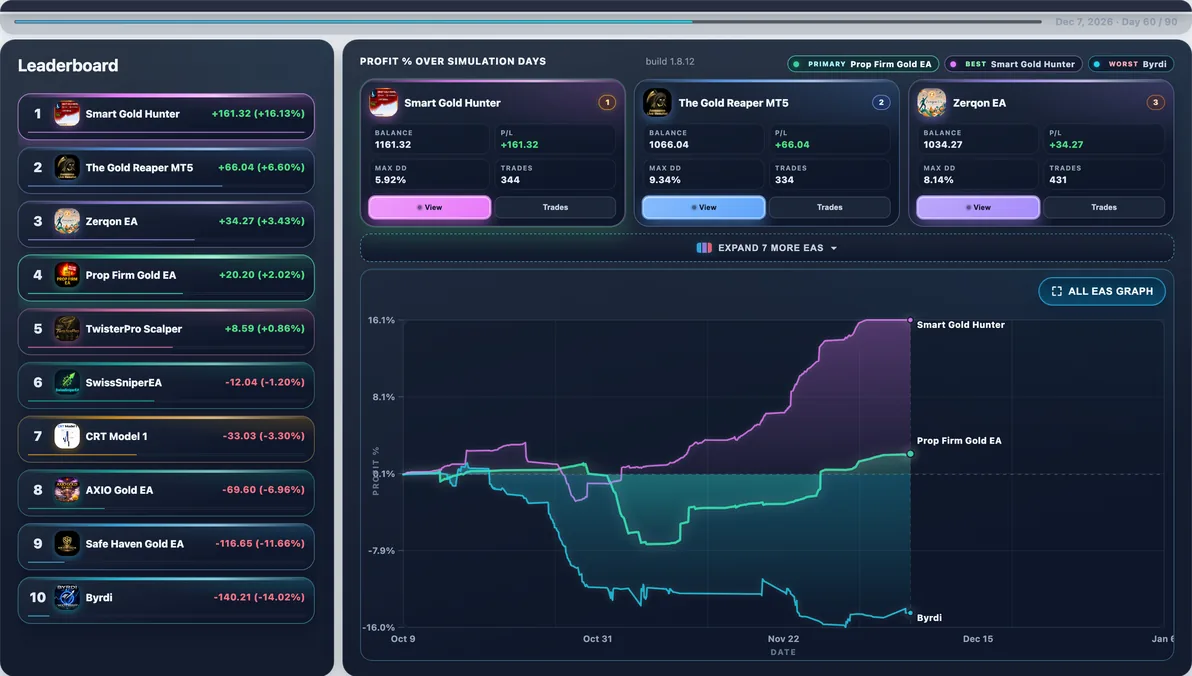The image size is (1192, 676).
Task: Click the TwisterPro Scalper leaderboard avatar
Action: (67, 328)
